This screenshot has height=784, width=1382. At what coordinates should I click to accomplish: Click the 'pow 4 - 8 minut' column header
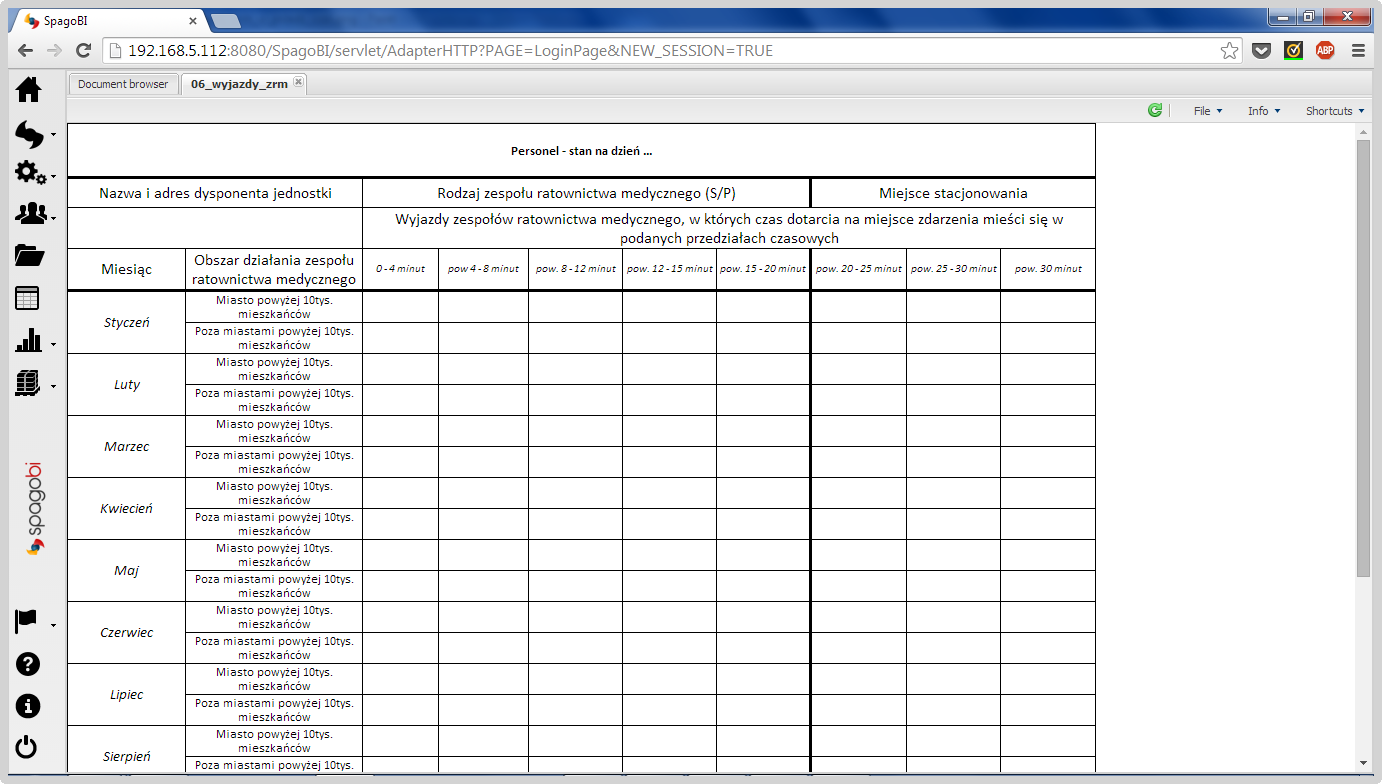[x=483, y=269]
